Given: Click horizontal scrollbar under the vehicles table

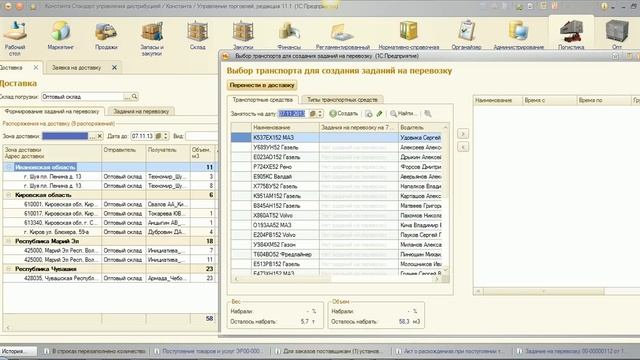Looking at the screenshot, I should click(x=336, y=279).
